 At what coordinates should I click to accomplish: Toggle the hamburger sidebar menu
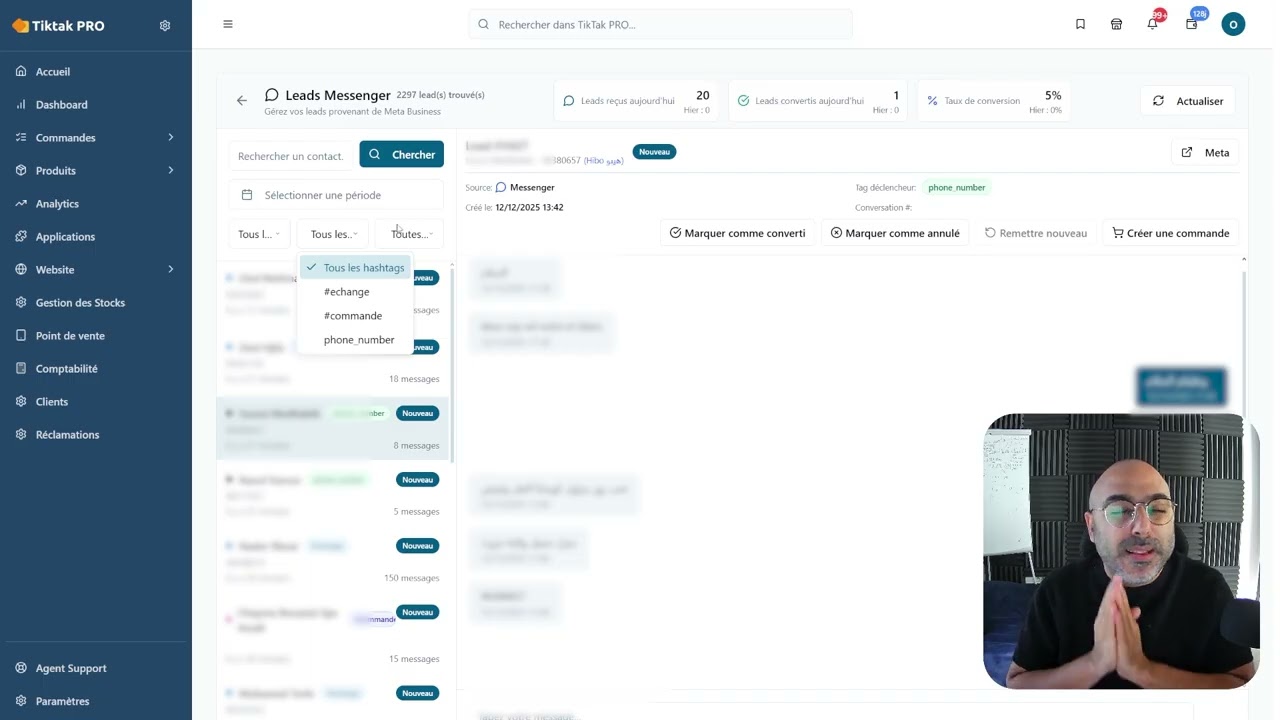[x=228, y=24]
